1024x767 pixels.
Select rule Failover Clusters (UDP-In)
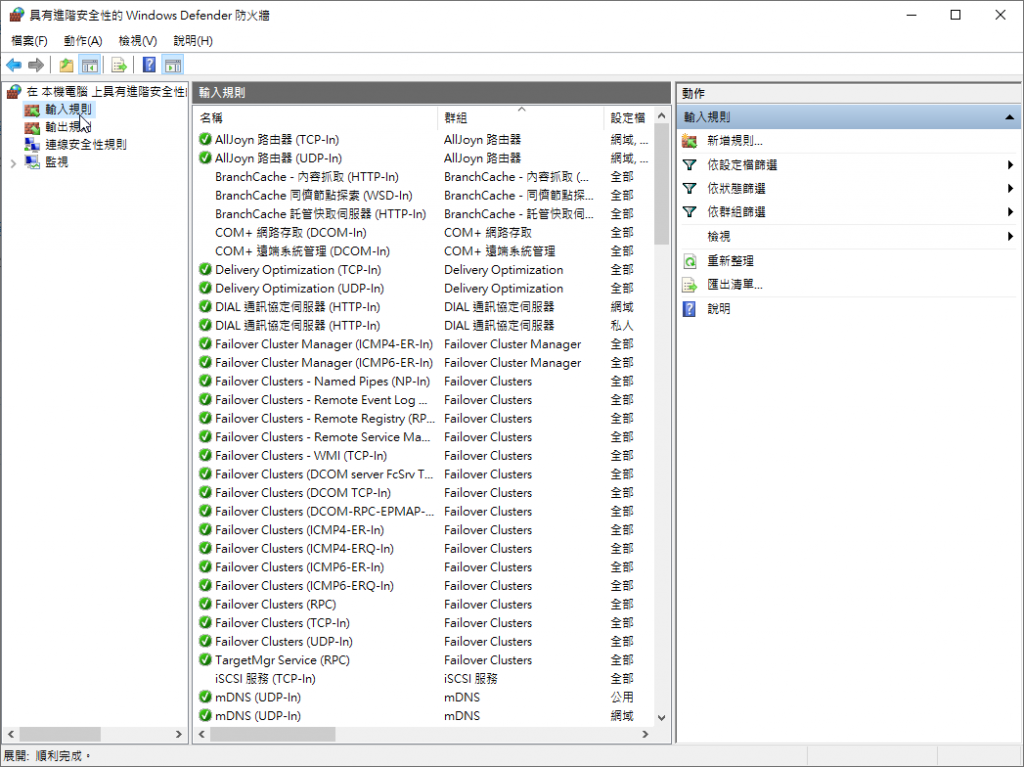283,641
